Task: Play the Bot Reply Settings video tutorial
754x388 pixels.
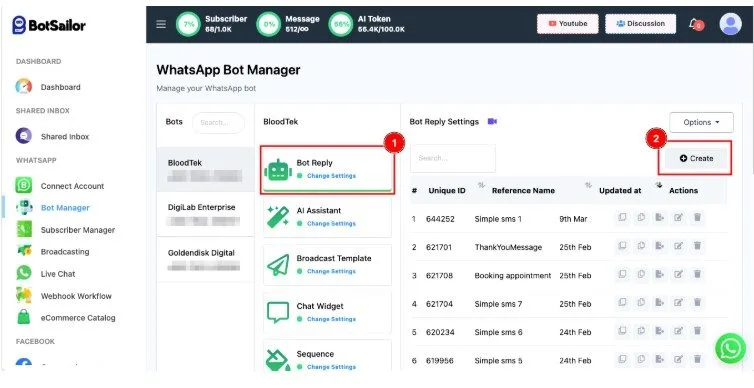Action: coord(492,122)
